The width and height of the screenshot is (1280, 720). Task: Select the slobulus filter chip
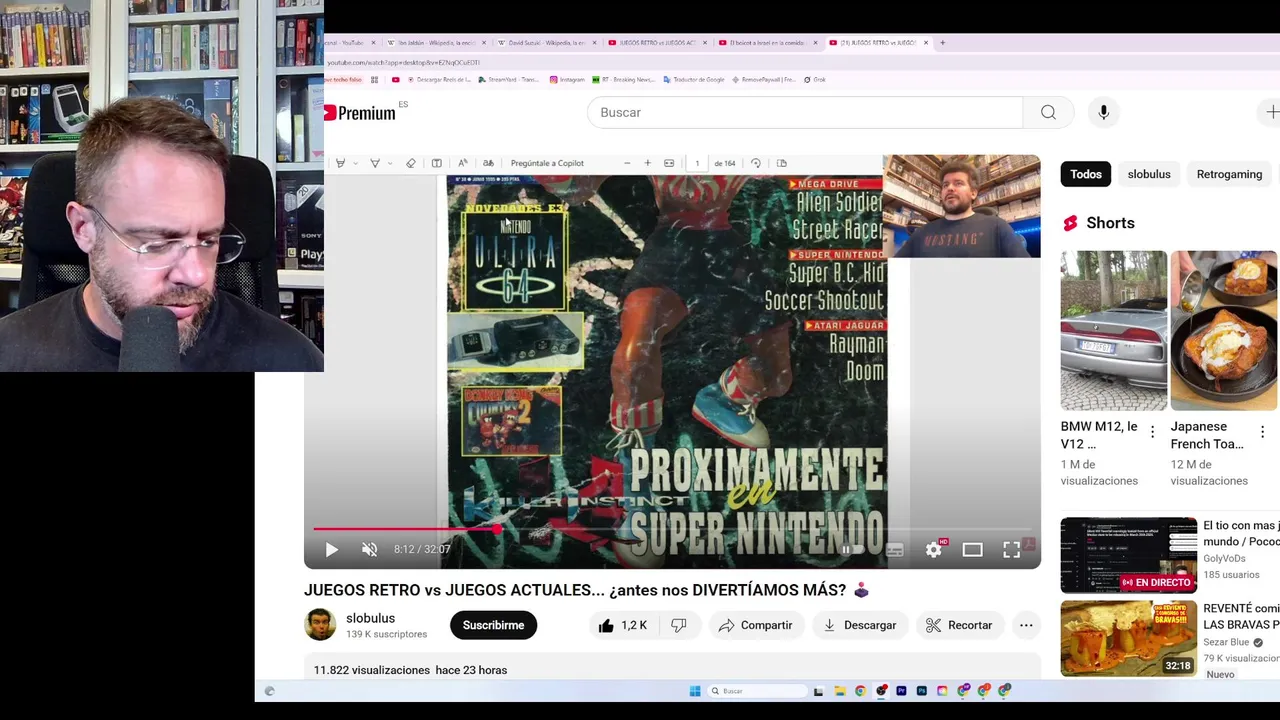pyautogui.click(x=1149, y=174)
